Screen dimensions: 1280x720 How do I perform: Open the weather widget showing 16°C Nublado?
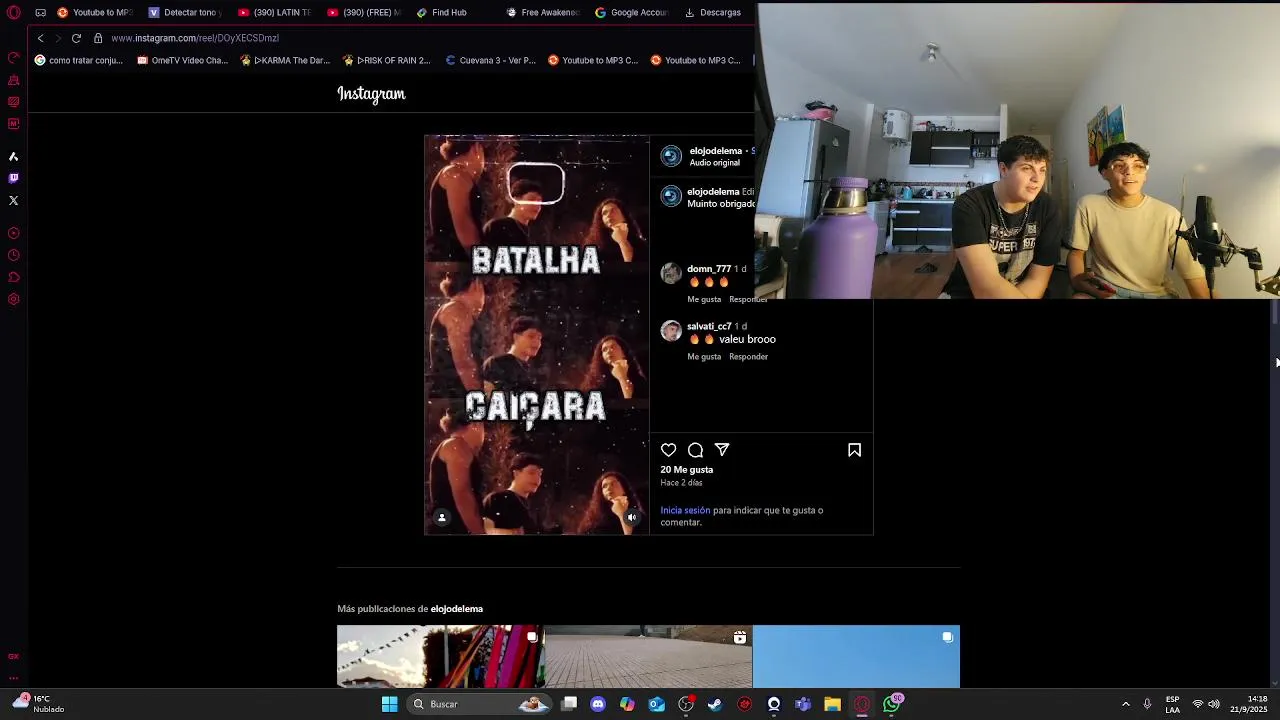click(x=38, y=704)
